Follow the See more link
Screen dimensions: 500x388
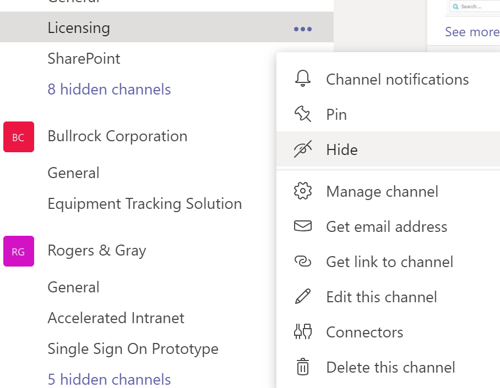point(472,32)
